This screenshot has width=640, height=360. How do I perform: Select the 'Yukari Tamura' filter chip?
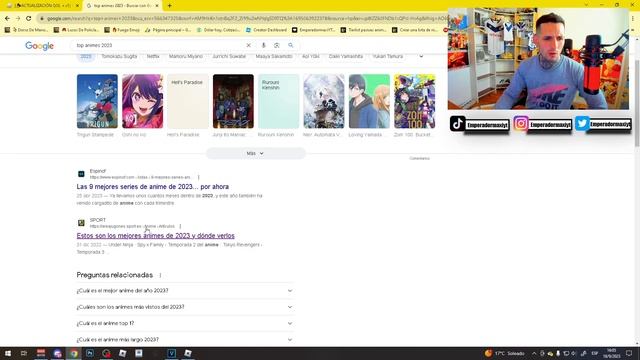(x=387, y=56)
